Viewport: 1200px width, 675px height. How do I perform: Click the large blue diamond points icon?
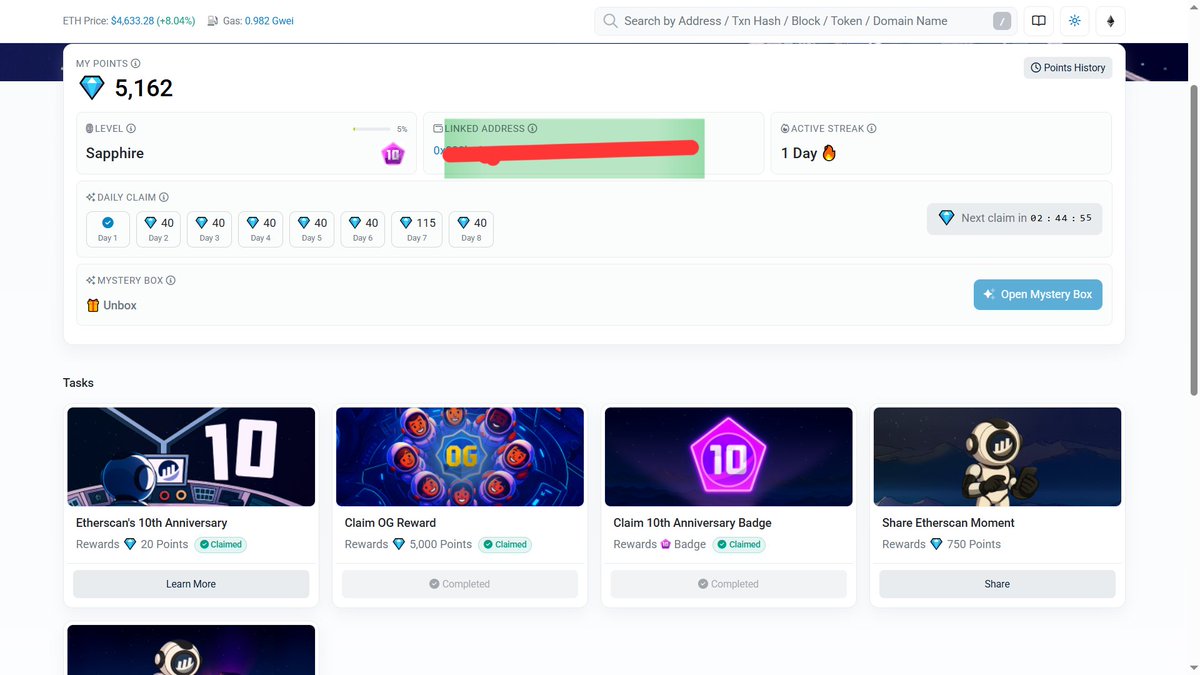[x=92, y=88]
